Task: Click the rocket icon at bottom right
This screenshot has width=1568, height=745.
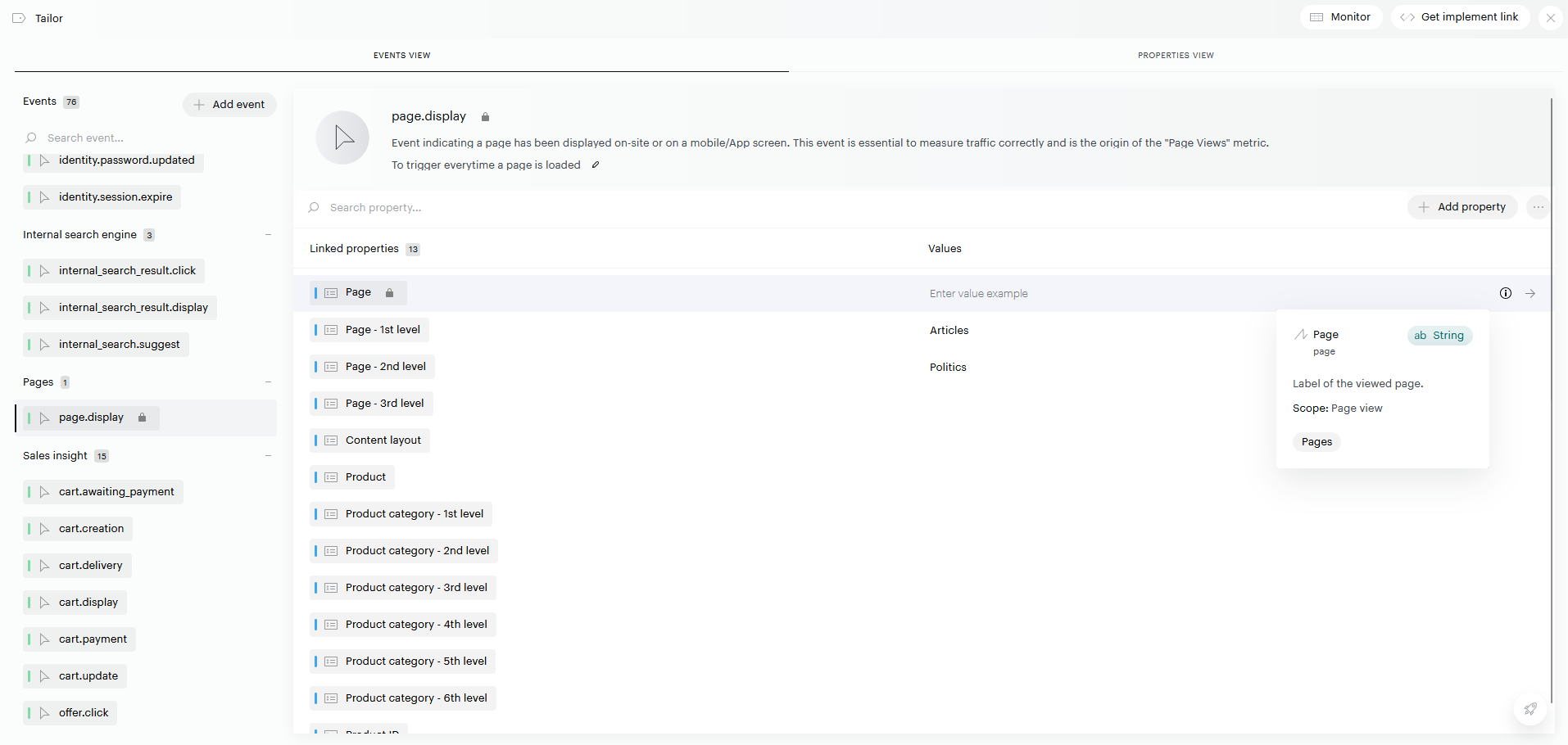Action: pyautogui.click(x=1529, y=709)
